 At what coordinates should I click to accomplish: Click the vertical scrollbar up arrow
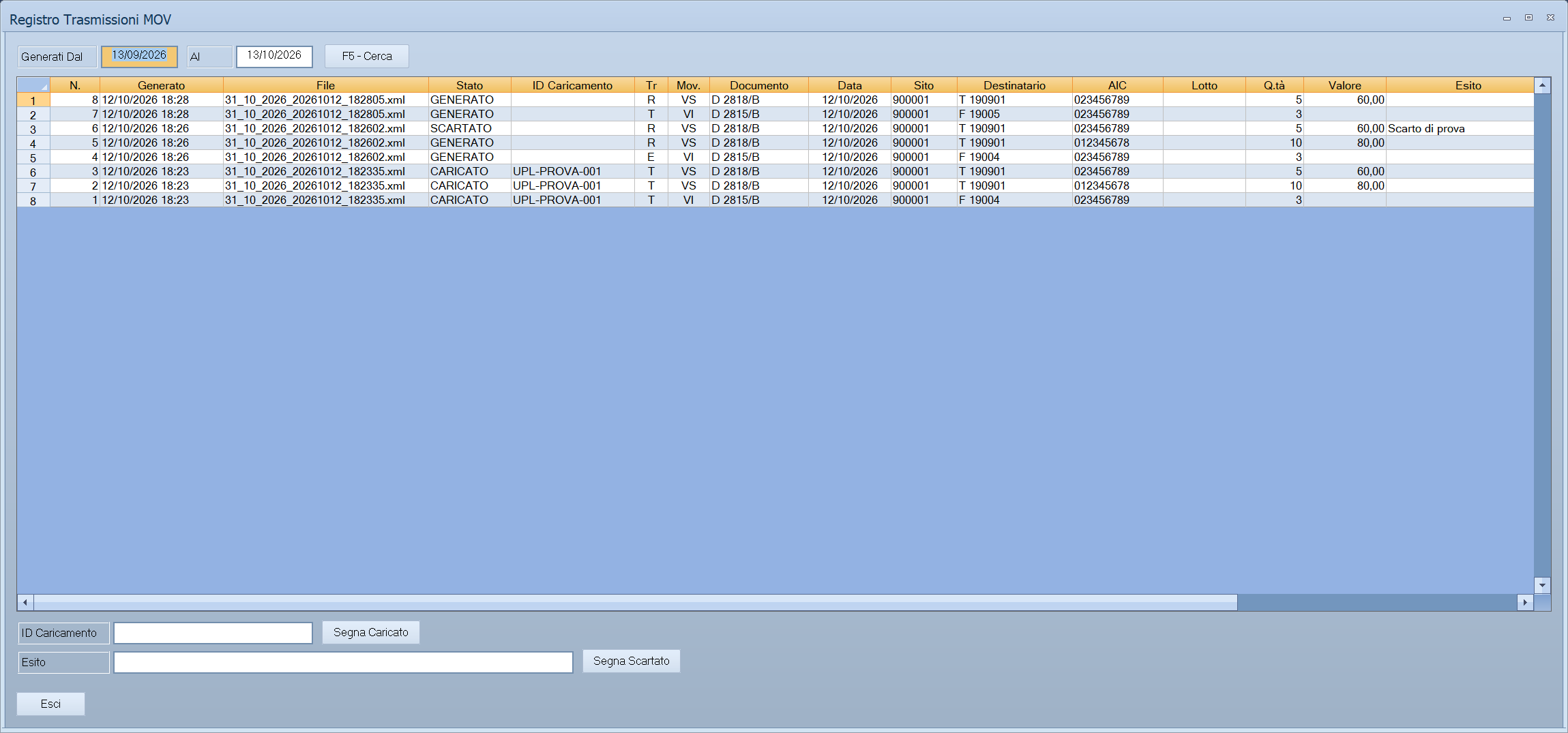click(1543, 86)
